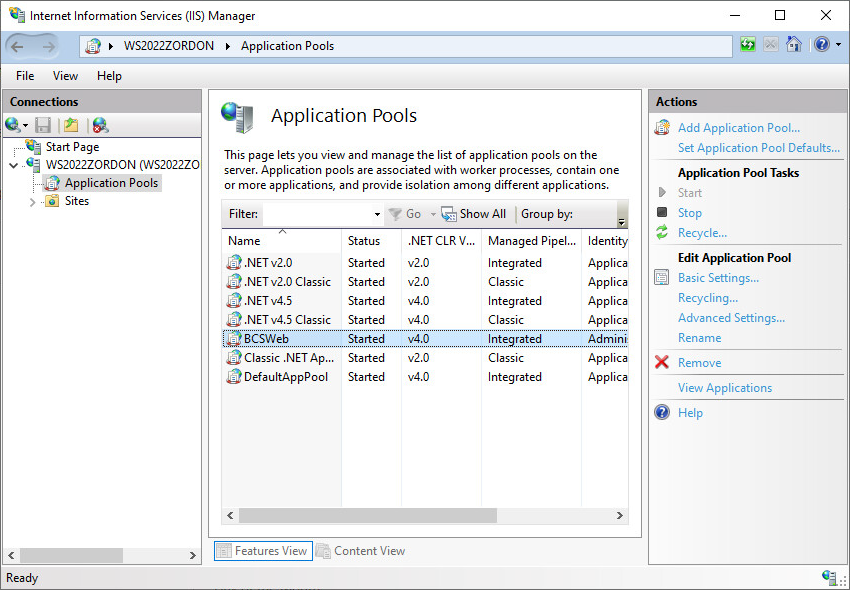Image resolution: width=850 pixels, height=590 pixels.
Task: Click the Refresh icon in the address bar
Action: pyautogui.click(x=748, y=45)
